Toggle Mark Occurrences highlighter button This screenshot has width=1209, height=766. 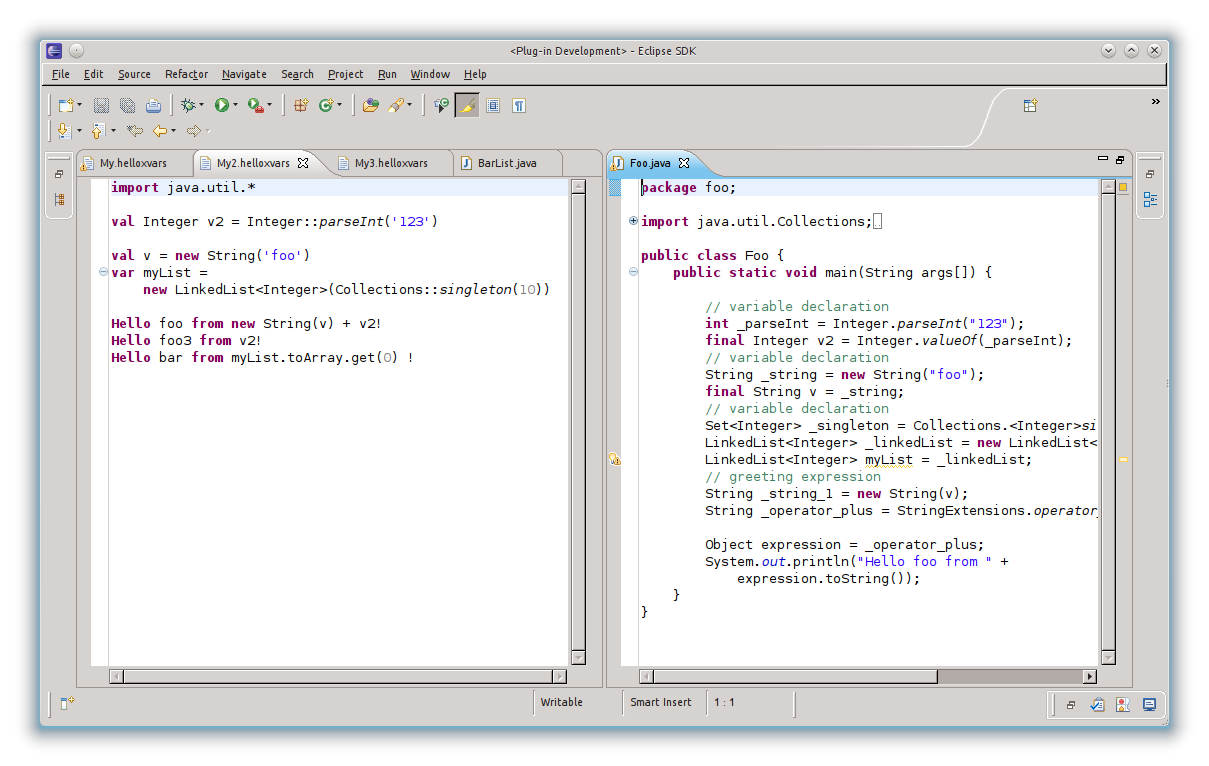[x=467, y=105]
